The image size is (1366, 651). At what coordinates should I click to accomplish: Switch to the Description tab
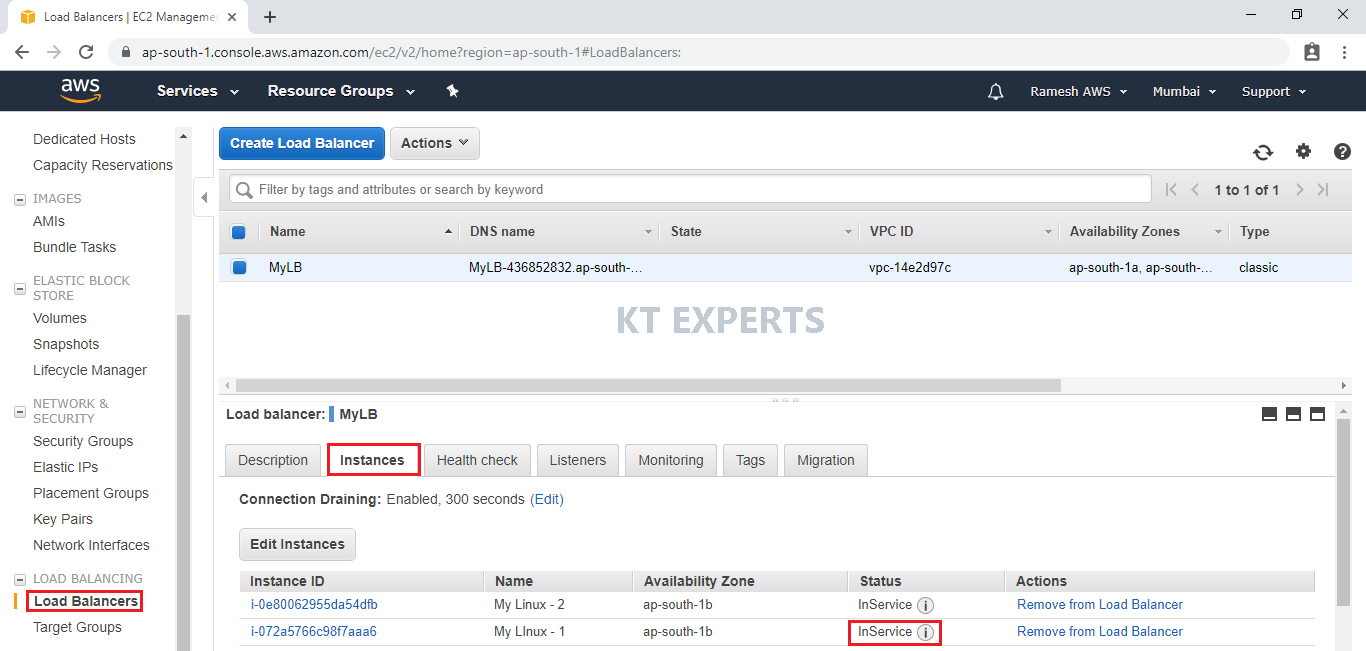[273, 460]
